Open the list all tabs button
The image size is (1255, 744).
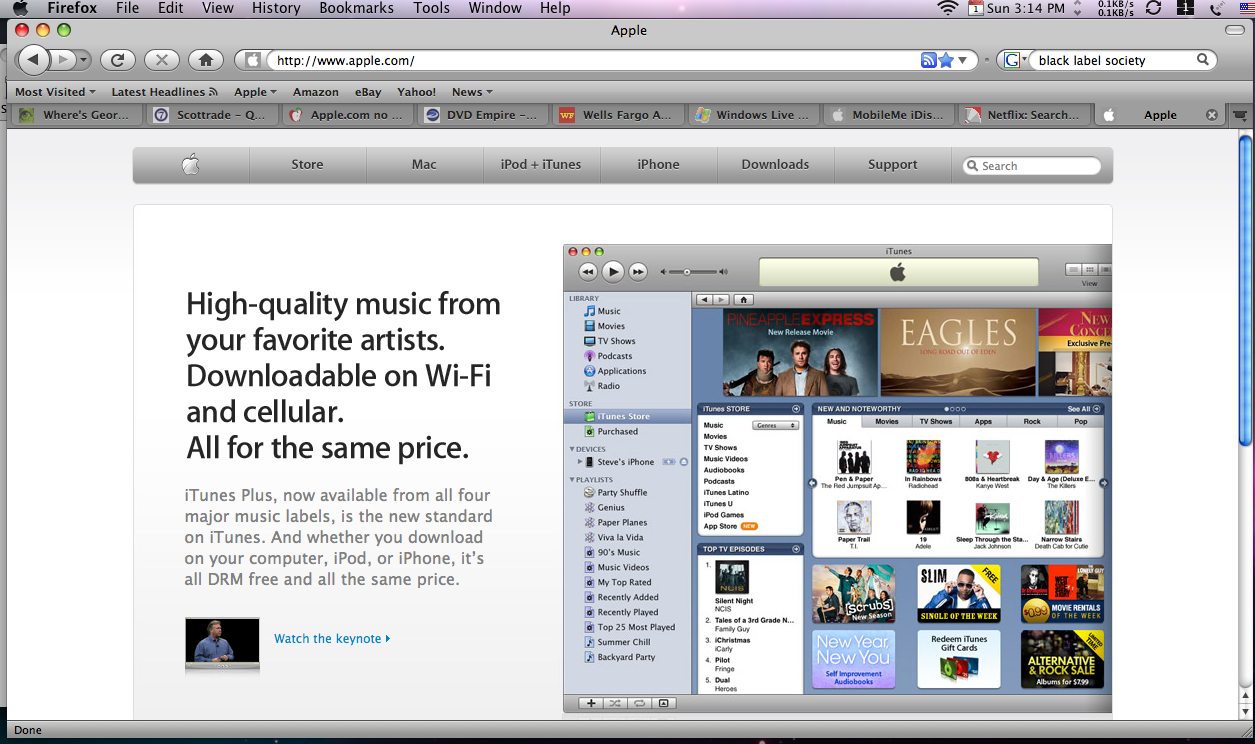click(1240, 115)
